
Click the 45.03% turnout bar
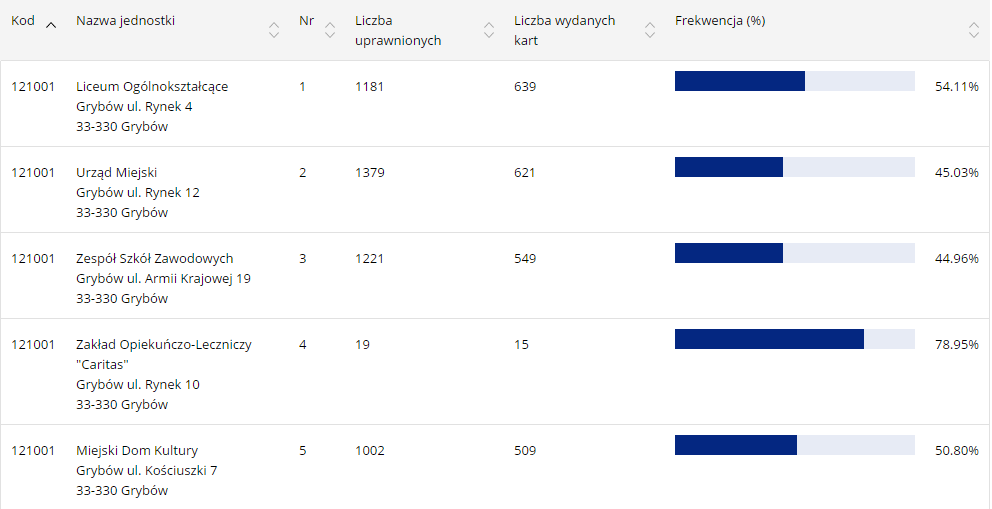[x=794, y=167]
